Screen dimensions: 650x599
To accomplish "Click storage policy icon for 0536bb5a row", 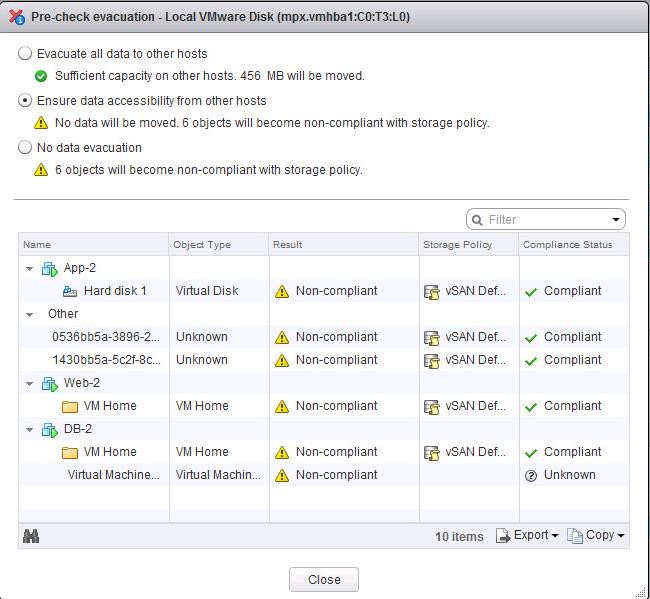I will click(432, 338).
